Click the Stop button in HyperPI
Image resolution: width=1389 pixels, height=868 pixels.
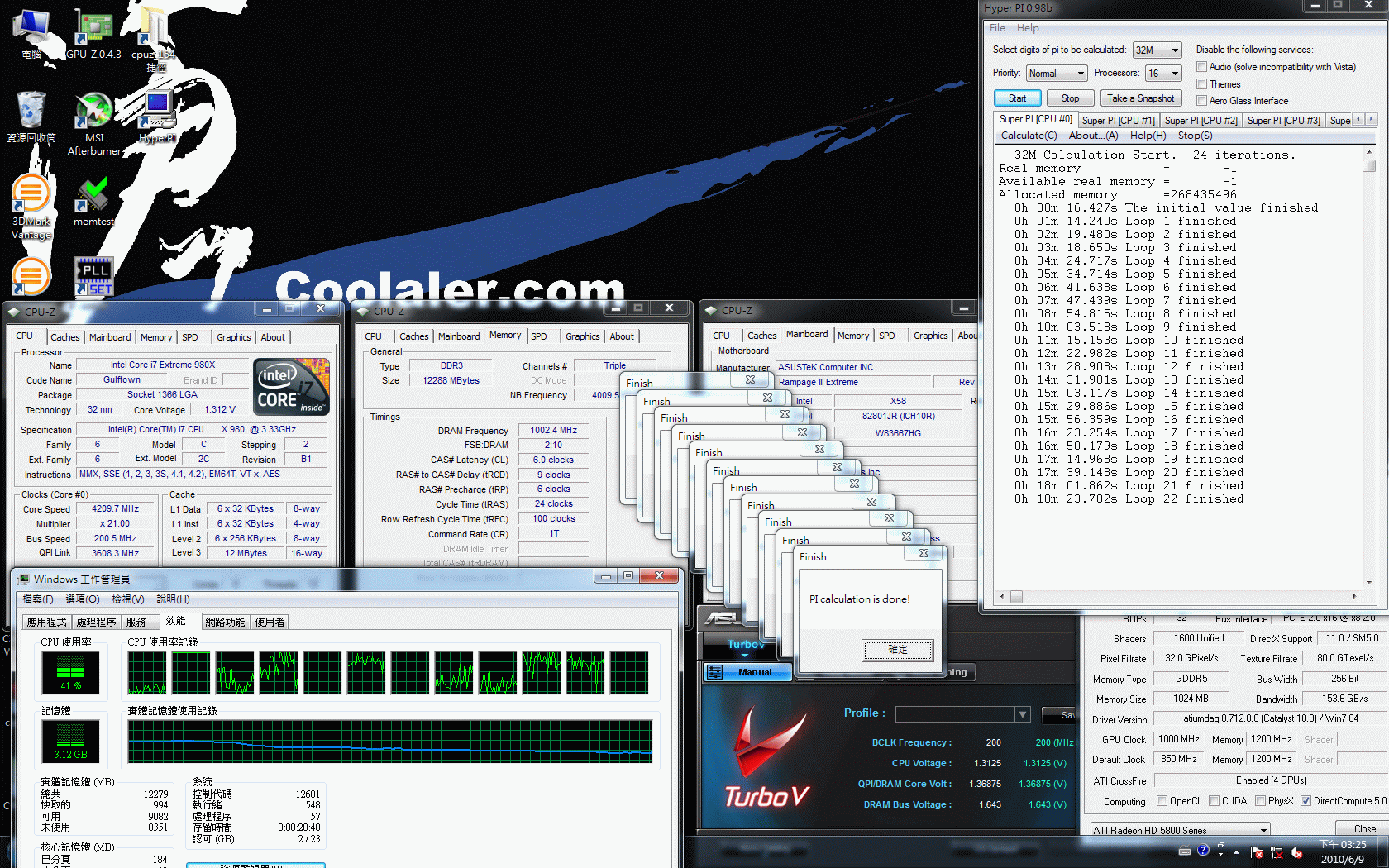tap(1070, 98)
